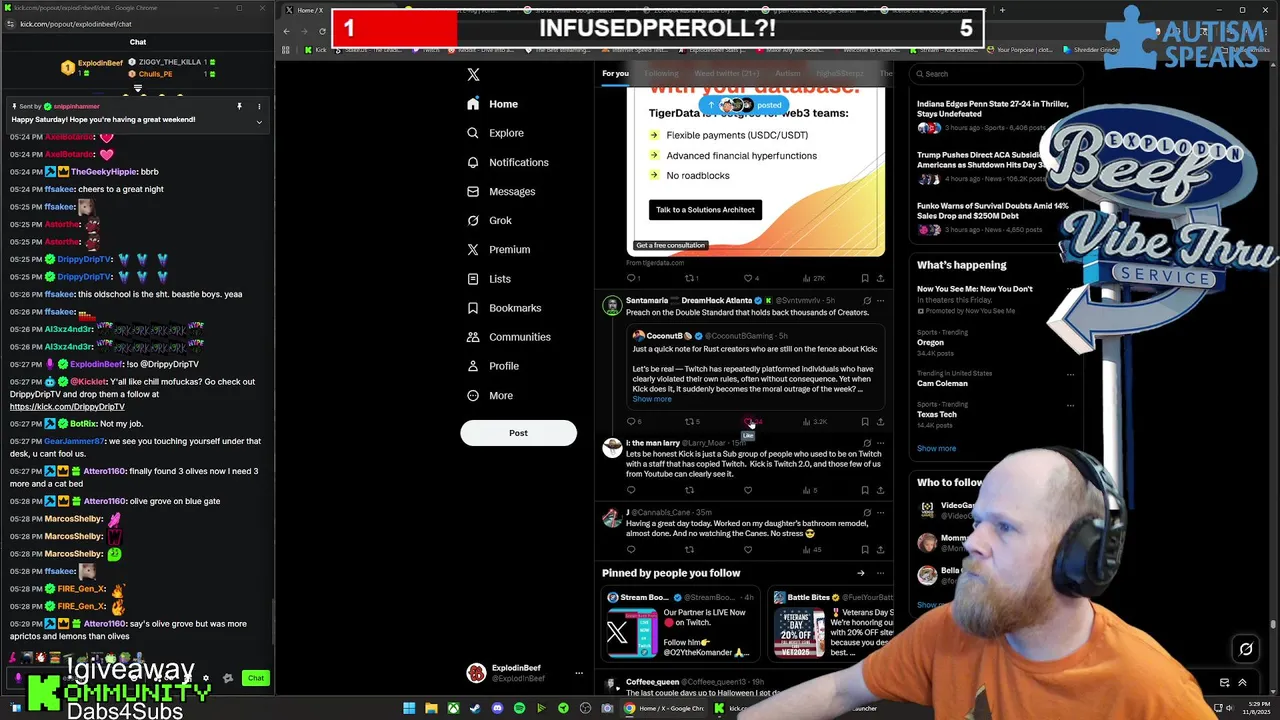Open the Windows Start menu

click(409, 708)
